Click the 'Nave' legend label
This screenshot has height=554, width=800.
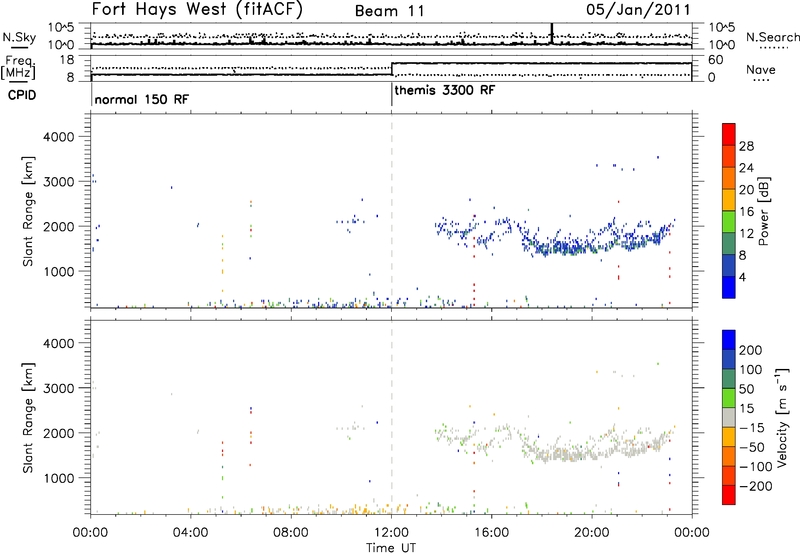point(761,70)
